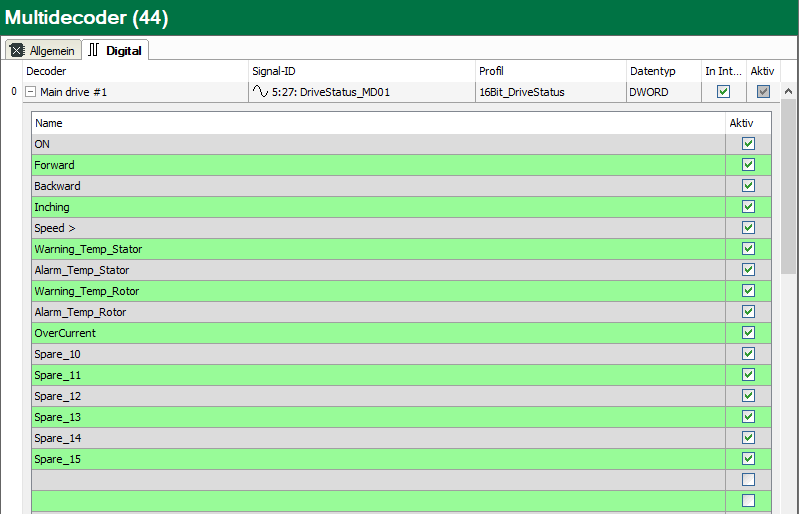The height and width of the screenshot is (514, 799).
Task: Click the DWORD data type cell
Action: pyautogui.click(x=664, y=92)
